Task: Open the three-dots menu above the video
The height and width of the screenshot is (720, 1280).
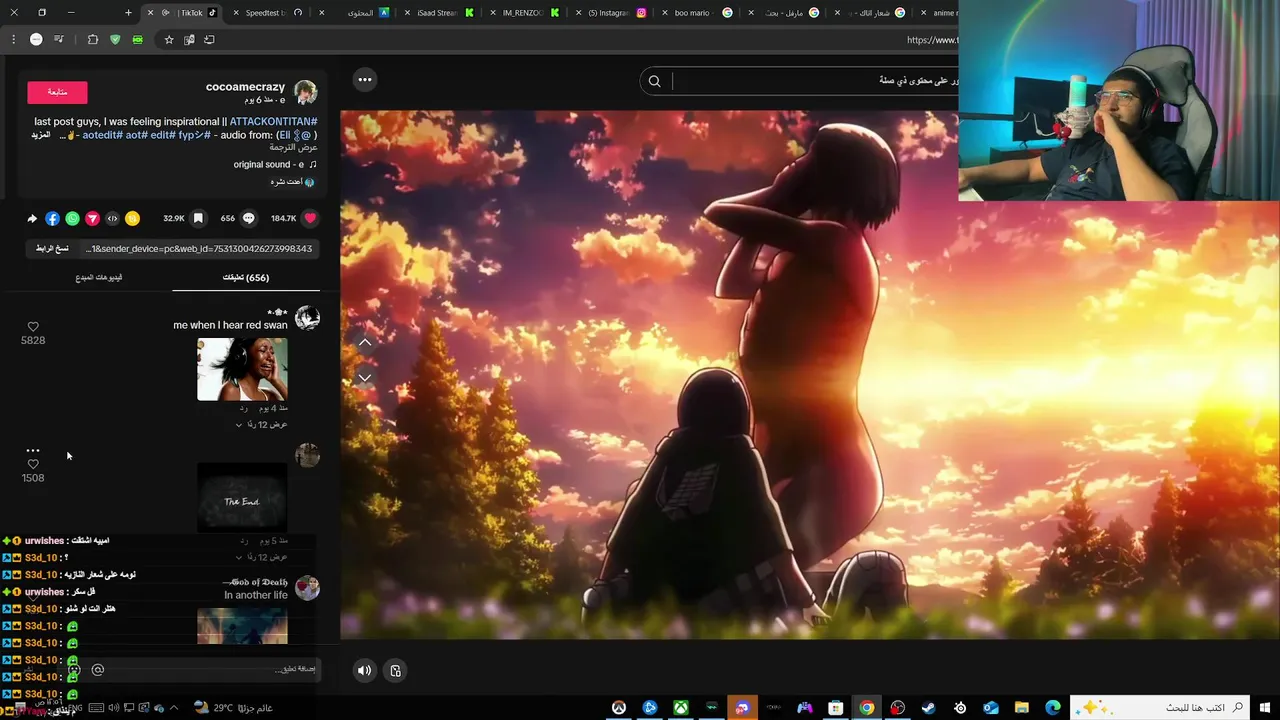Action: coord(365,80)
